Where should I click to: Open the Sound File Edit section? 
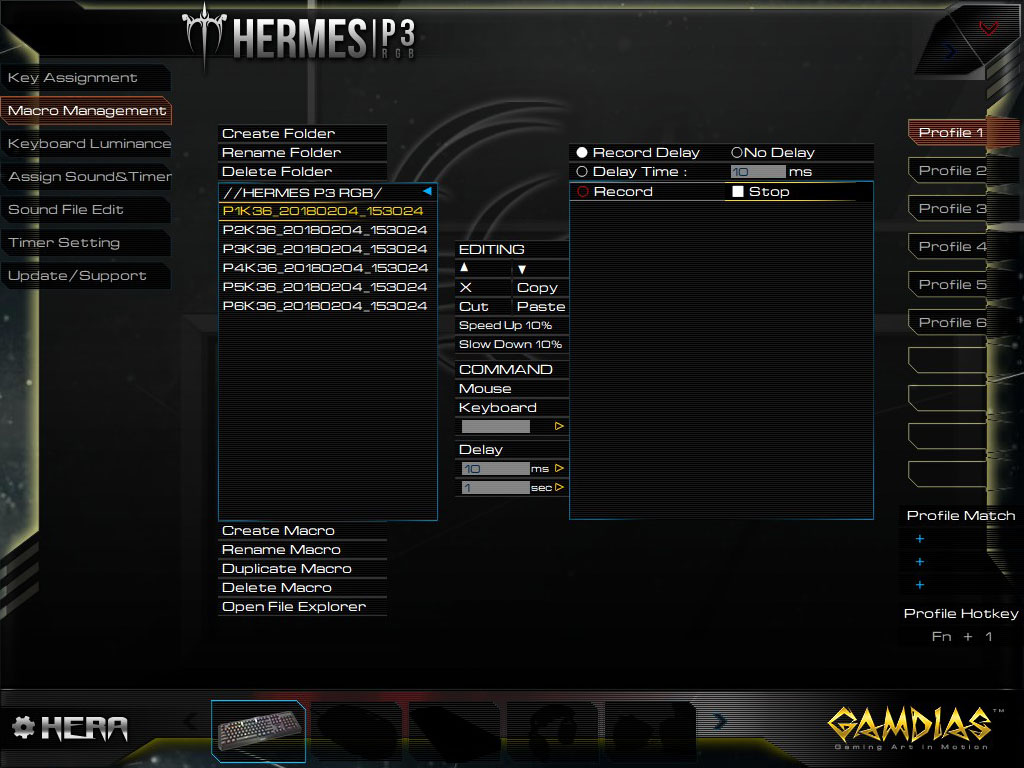(x=86, y=210)
